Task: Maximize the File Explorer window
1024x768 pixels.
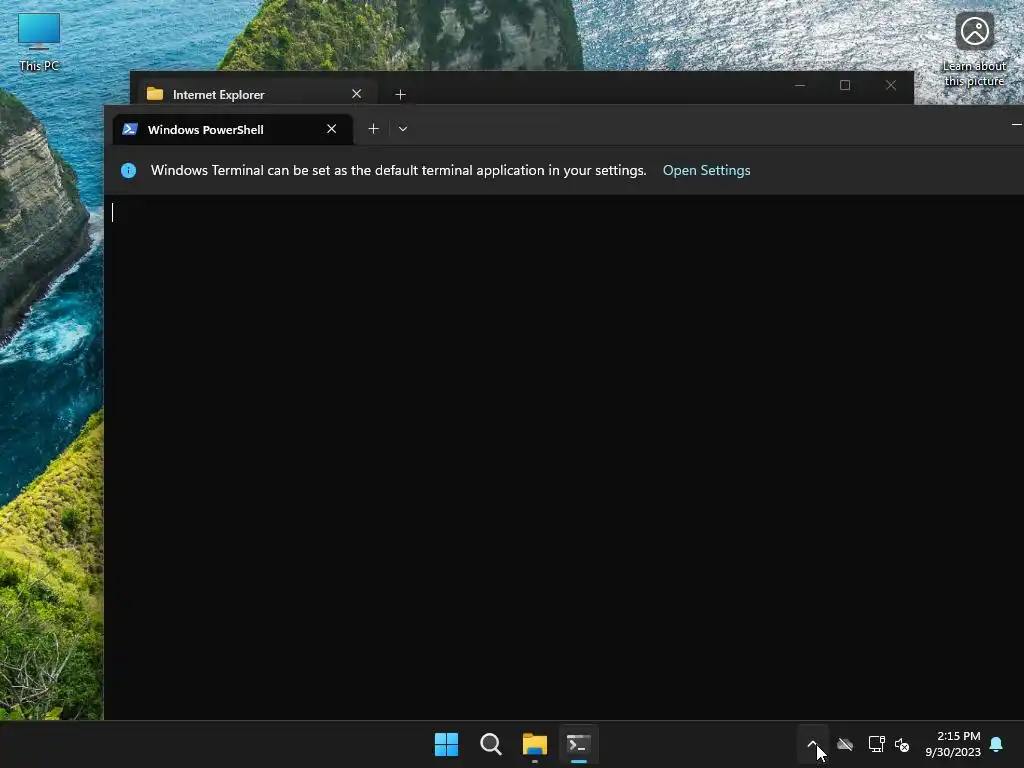Action: [845, 86]
